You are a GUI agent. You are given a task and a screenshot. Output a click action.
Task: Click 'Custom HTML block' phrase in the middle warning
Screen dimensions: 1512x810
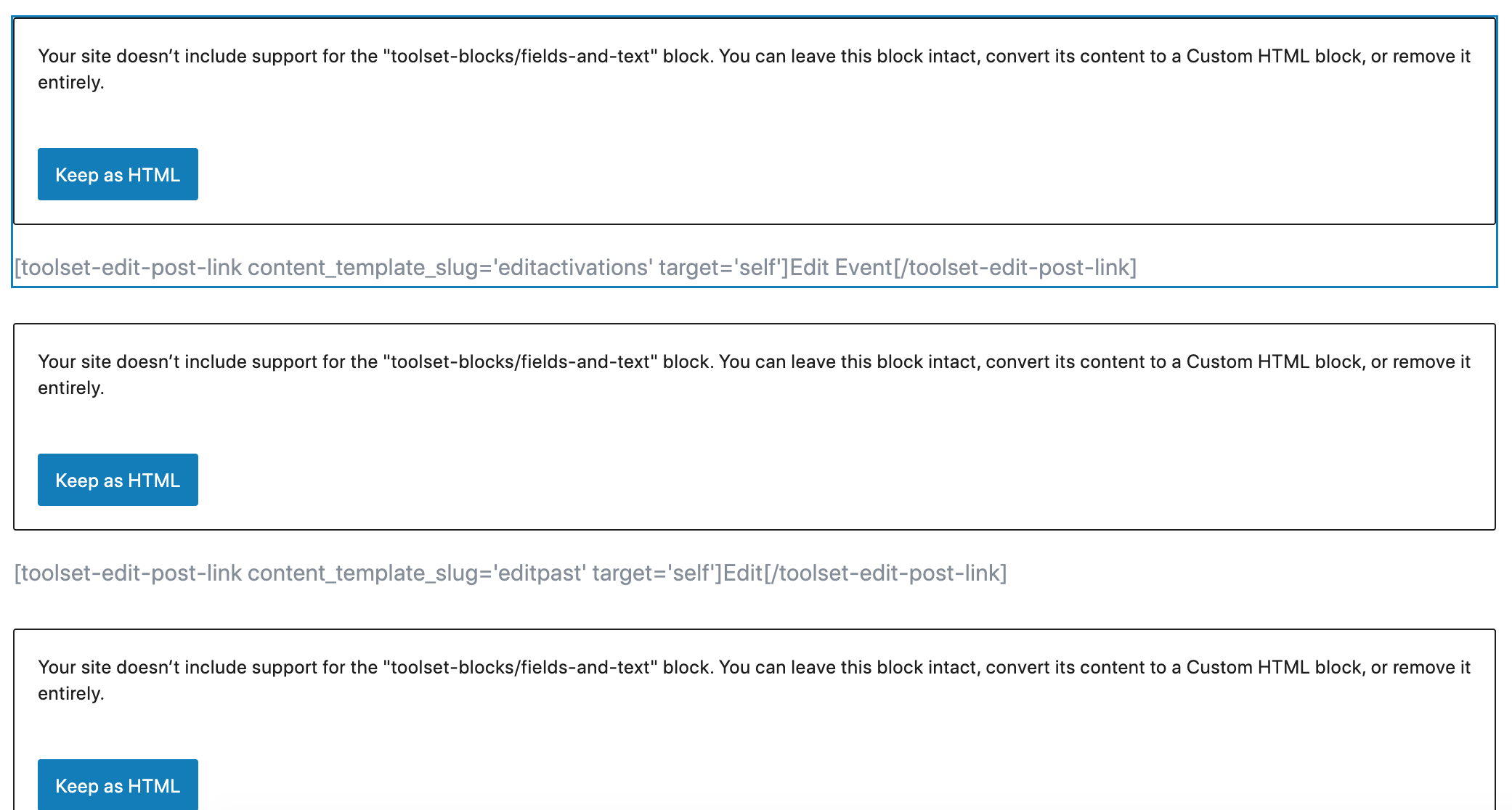(x=1273, y=362)
